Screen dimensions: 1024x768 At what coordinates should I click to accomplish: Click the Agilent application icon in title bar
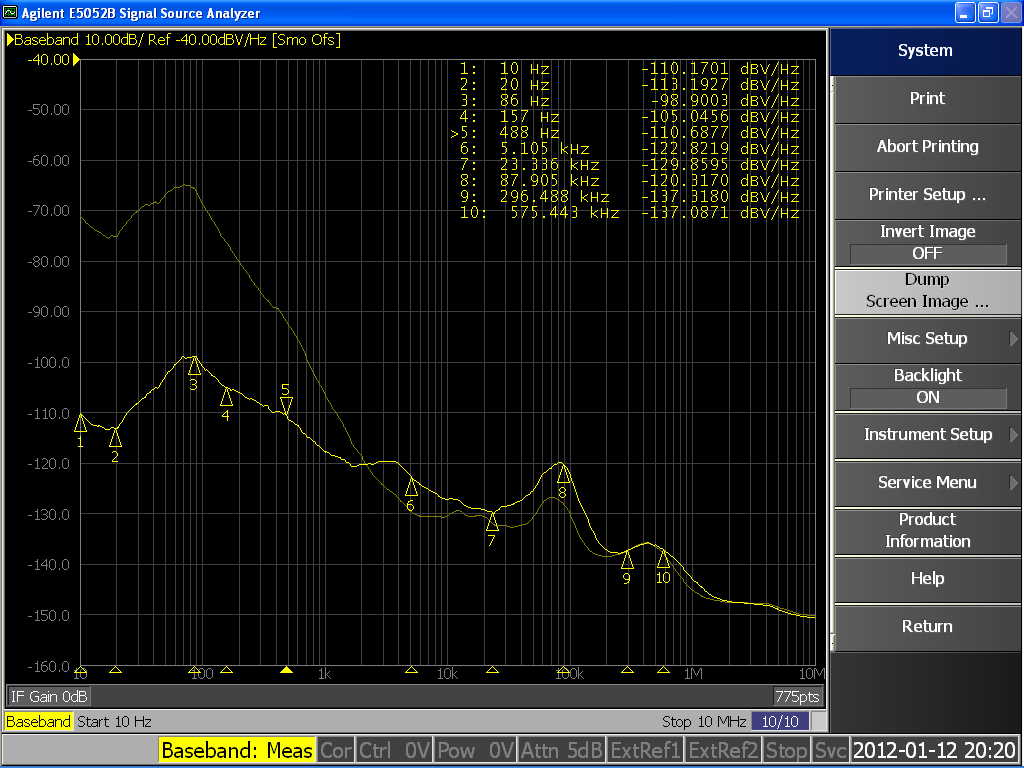coord(10,12)
